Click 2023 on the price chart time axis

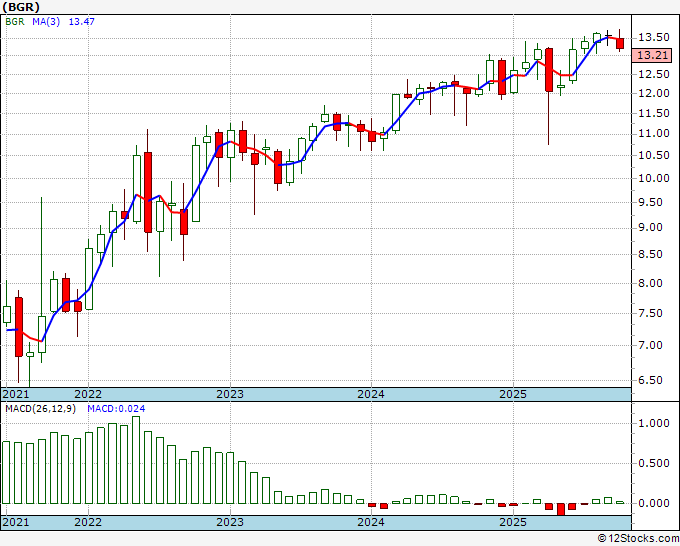point(230,394)
